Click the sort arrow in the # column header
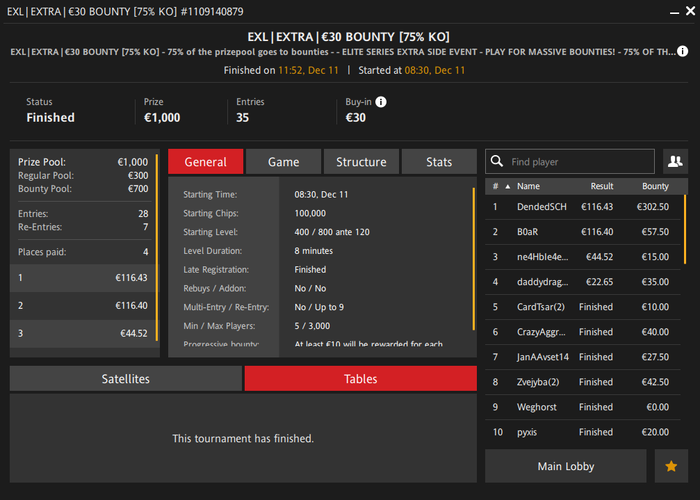Image resolution: width=700 pixels, height=500 pixels. (508, 187)
